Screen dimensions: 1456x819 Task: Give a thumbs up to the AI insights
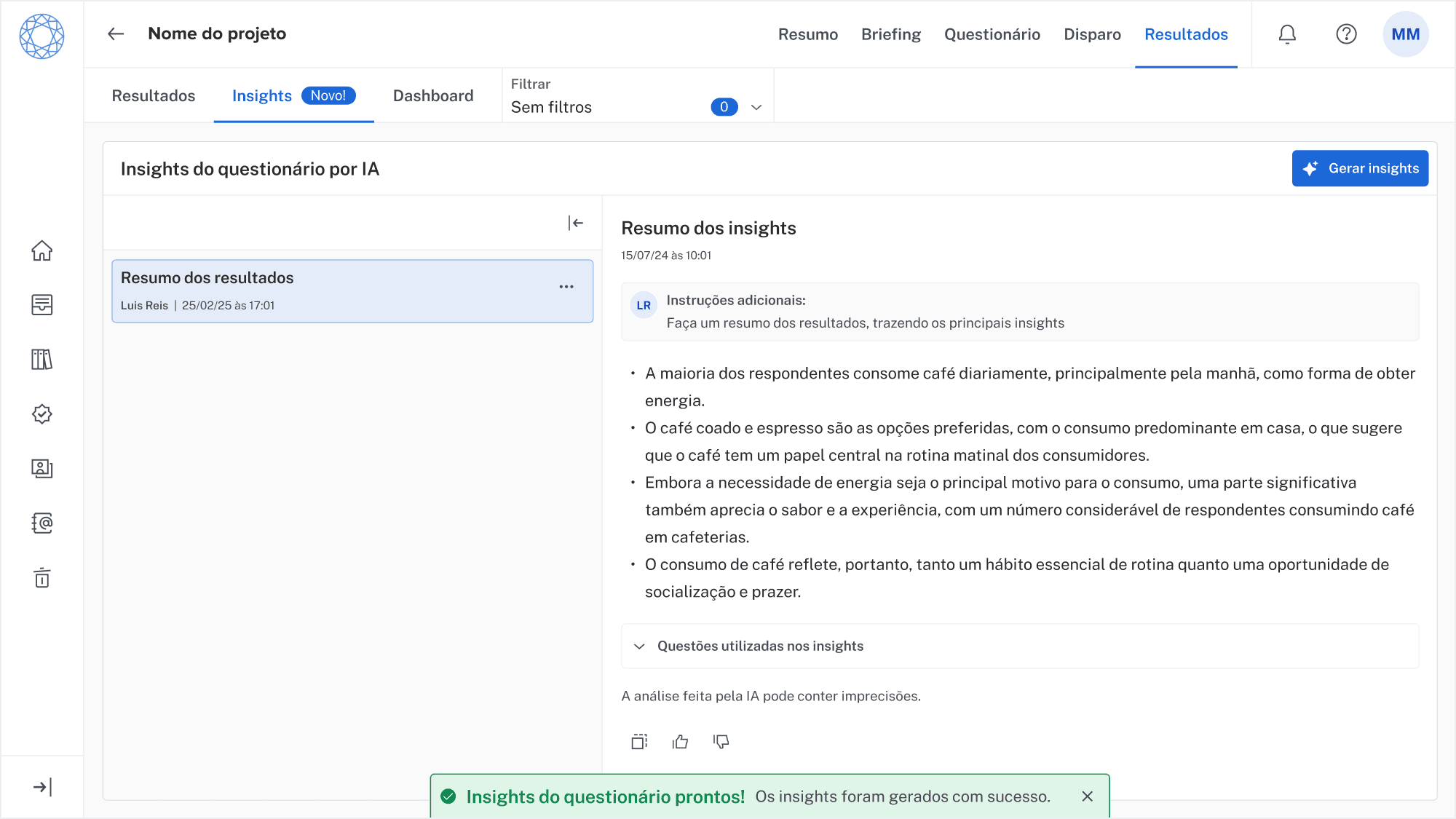(x=680, y=741)
